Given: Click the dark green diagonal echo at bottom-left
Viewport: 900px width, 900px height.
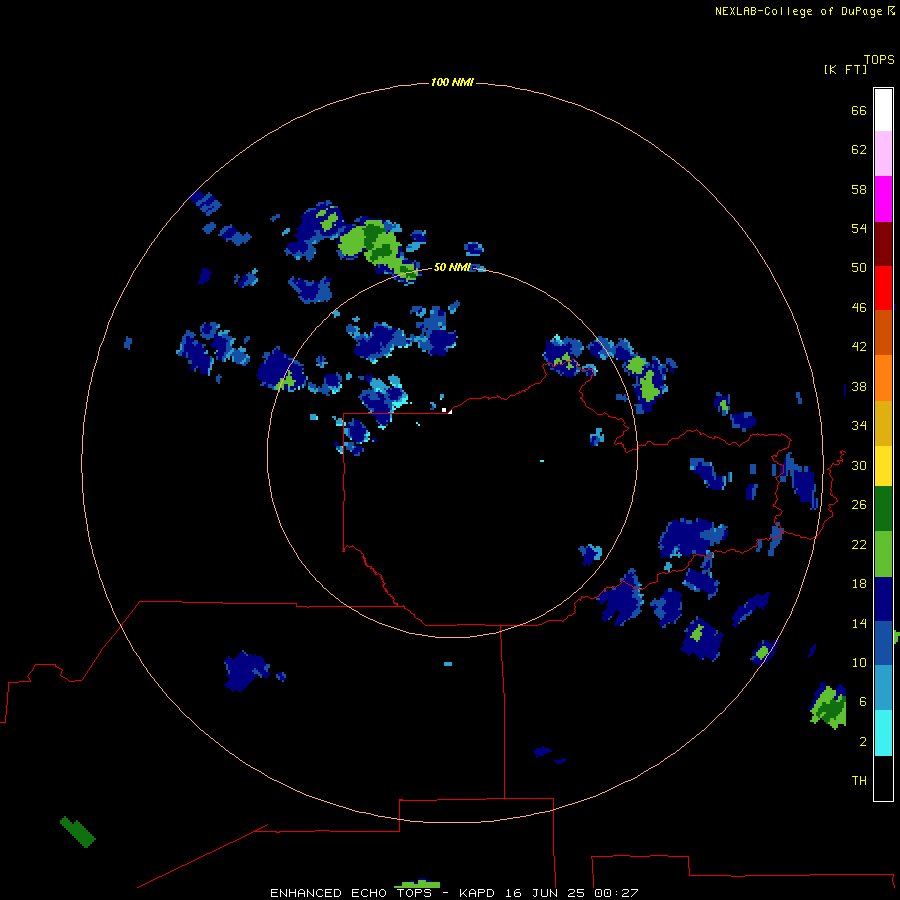Looking at the screenshot, I should click(77, 832).
